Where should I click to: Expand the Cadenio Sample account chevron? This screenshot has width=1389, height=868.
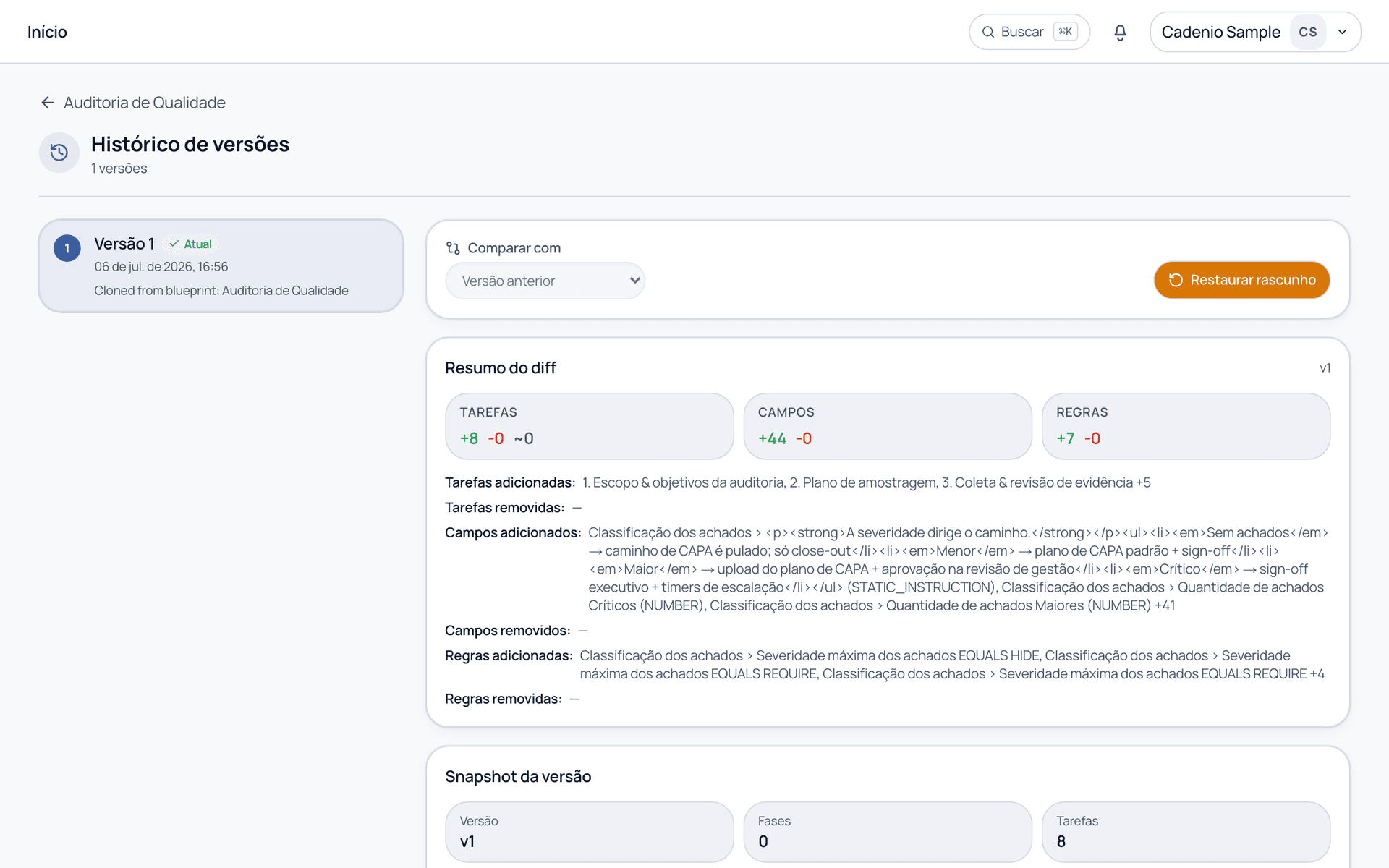point(1342,32)
